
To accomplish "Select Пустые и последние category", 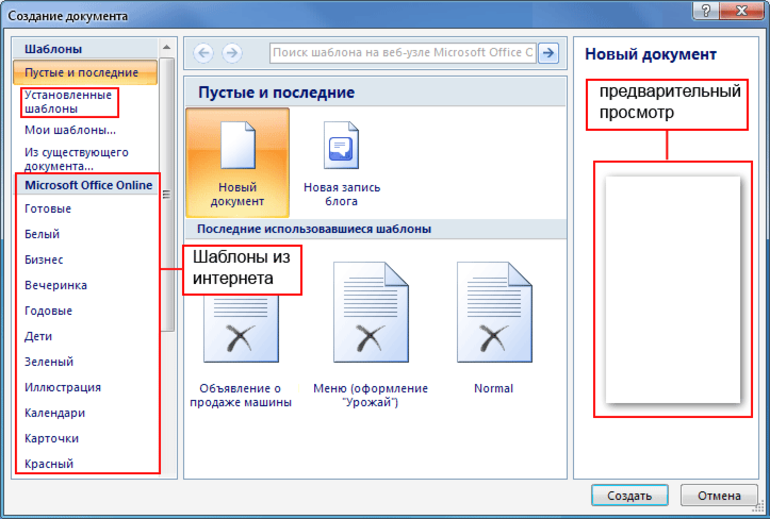I will click(x=85, y=73).
